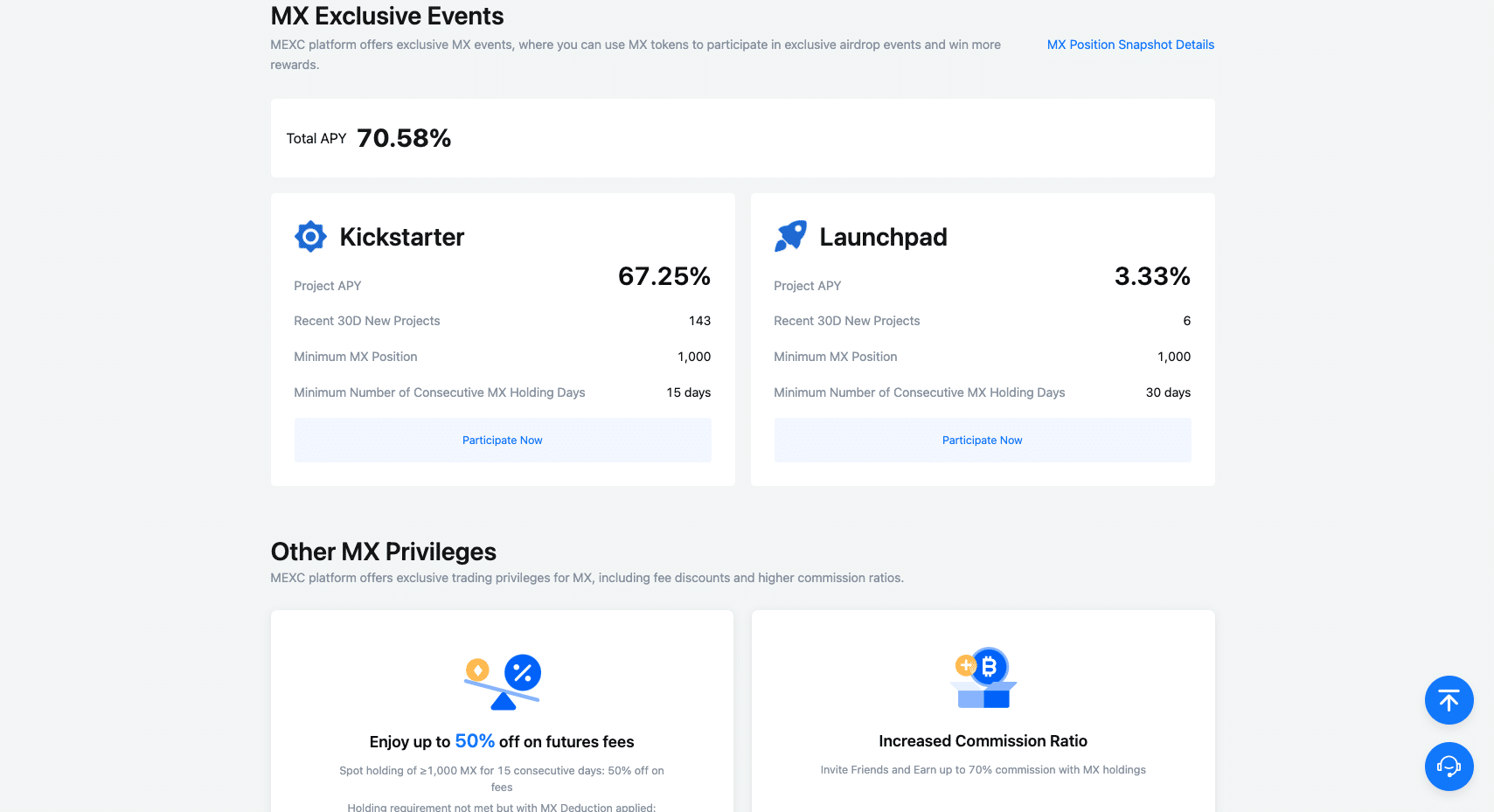Viewport: 1494px width, 812px height.
Task: Click Kickstarter recent projects value 143
Action: pyautogui.click(x=699, y=321)
